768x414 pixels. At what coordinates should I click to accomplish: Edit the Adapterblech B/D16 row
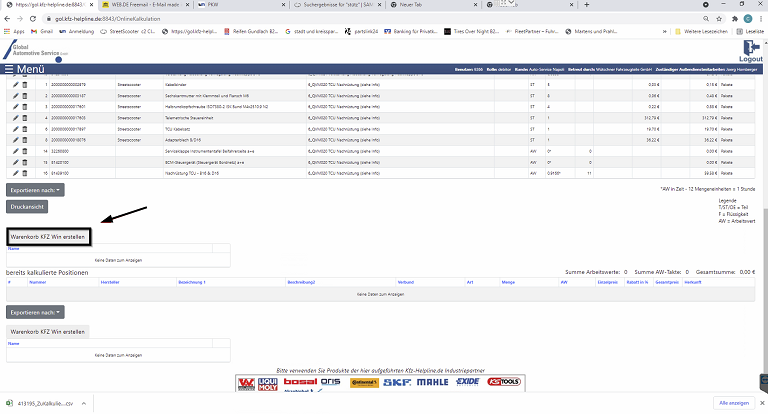[x=16, y=140]
